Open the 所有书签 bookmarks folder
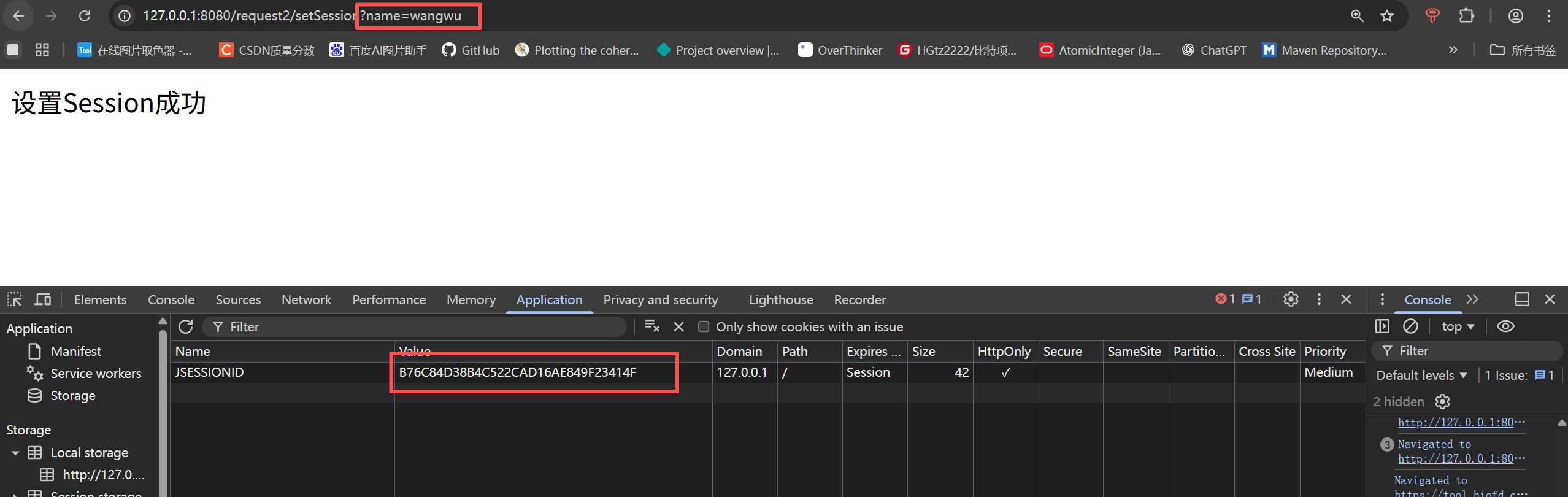1568x497 pixels. (1523, 50)
